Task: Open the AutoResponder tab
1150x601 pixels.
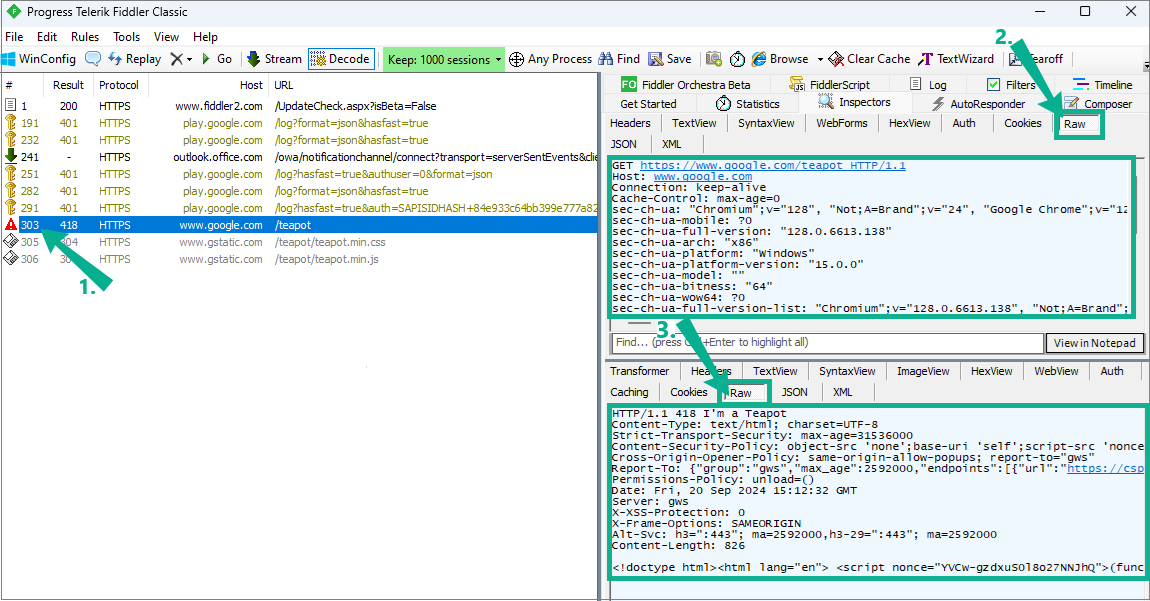Action: coord(978,103)
